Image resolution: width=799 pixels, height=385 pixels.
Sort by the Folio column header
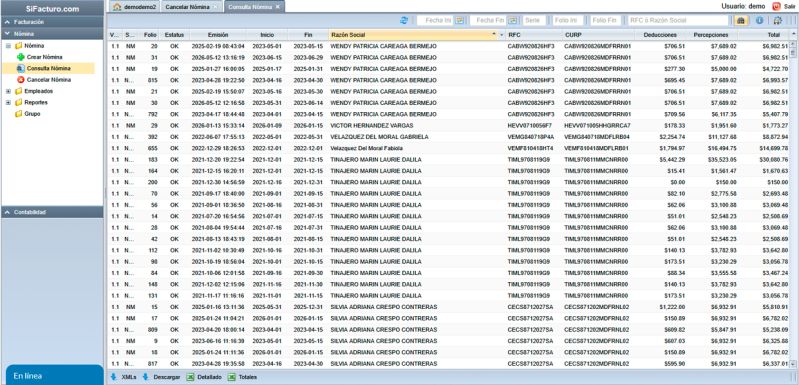tap(150, 35)
